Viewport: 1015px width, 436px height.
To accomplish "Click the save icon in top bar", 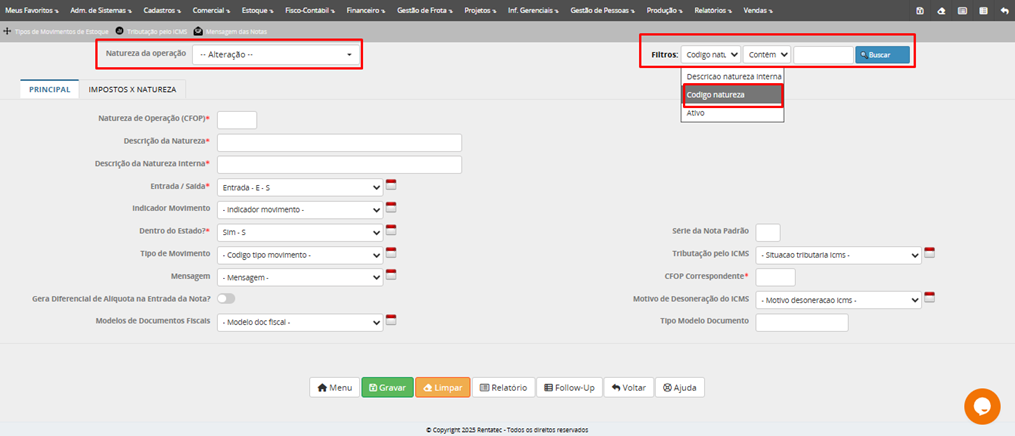I will coord(920,10).
